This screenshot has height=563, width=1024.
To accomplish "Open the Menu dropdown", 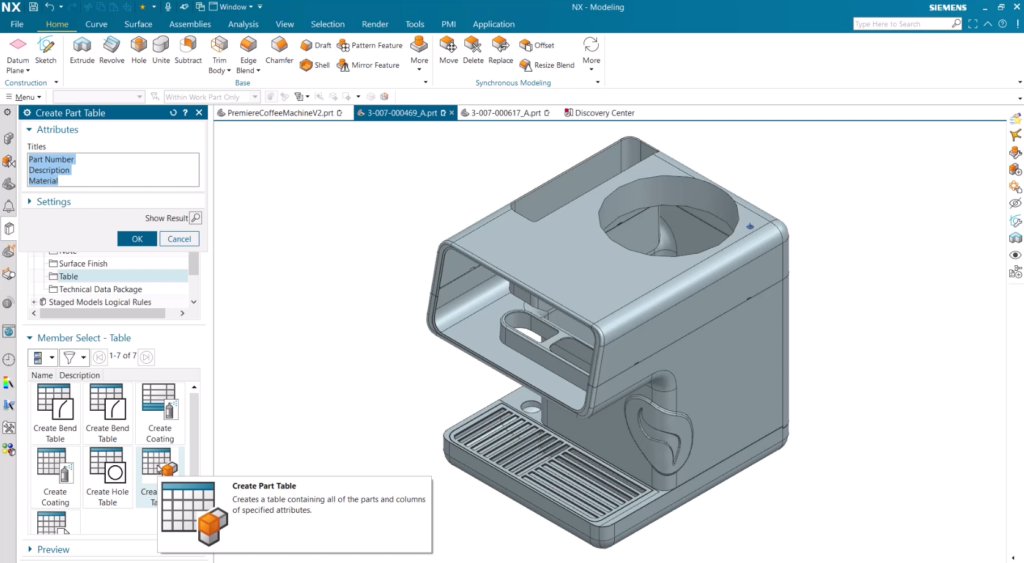I will click(24, 97).
